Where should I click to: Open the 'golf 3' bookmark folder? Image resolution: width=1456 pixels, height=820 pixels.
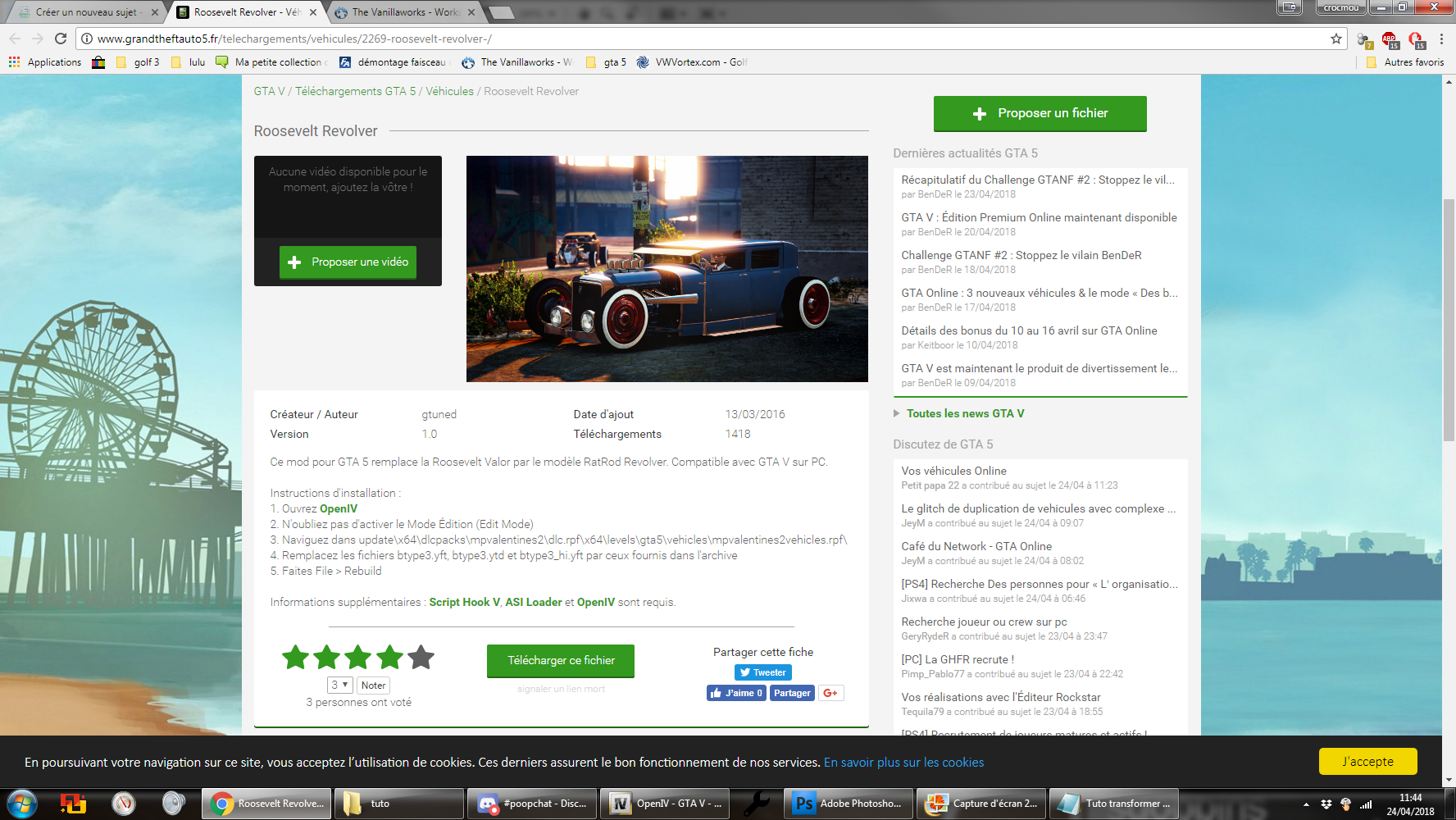[138, 62]
